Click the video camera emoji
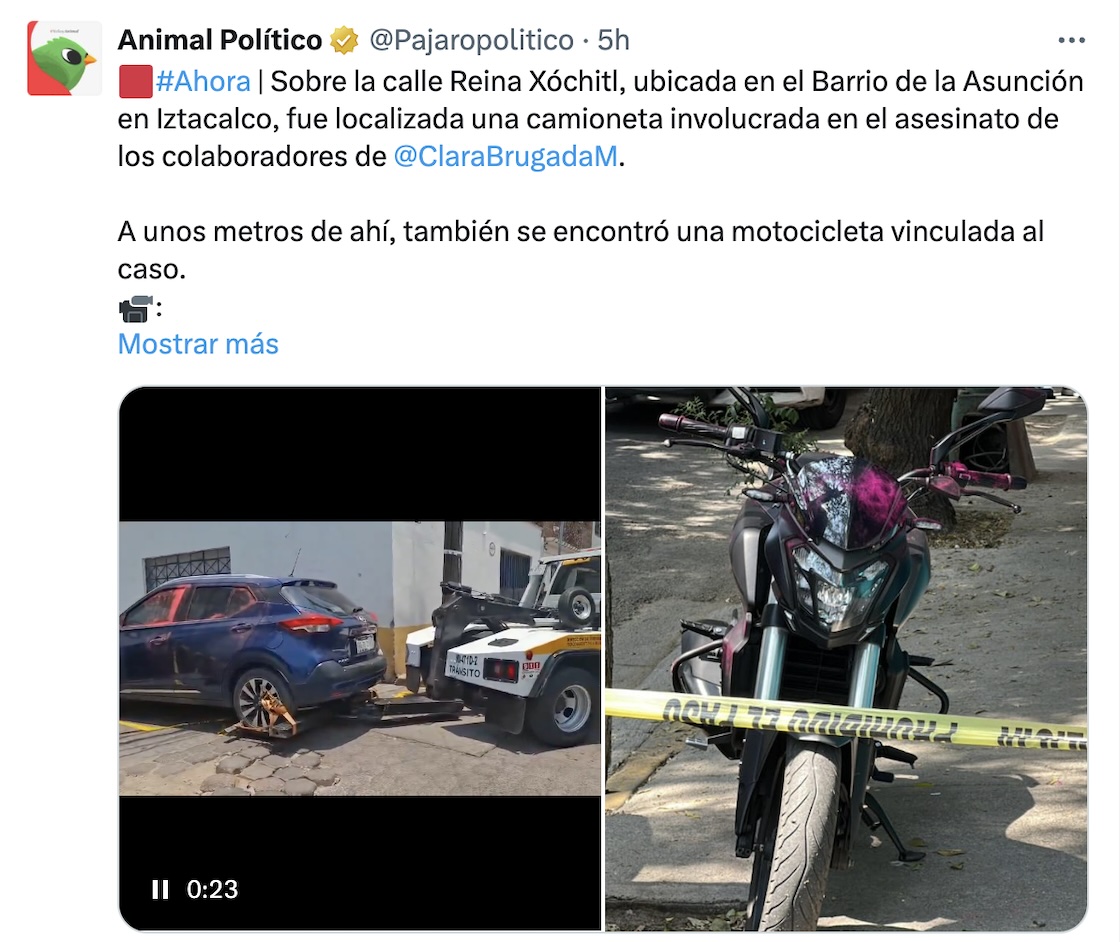Image resolution: width=1120 pixels, height=942 pixels. (135, 309)
